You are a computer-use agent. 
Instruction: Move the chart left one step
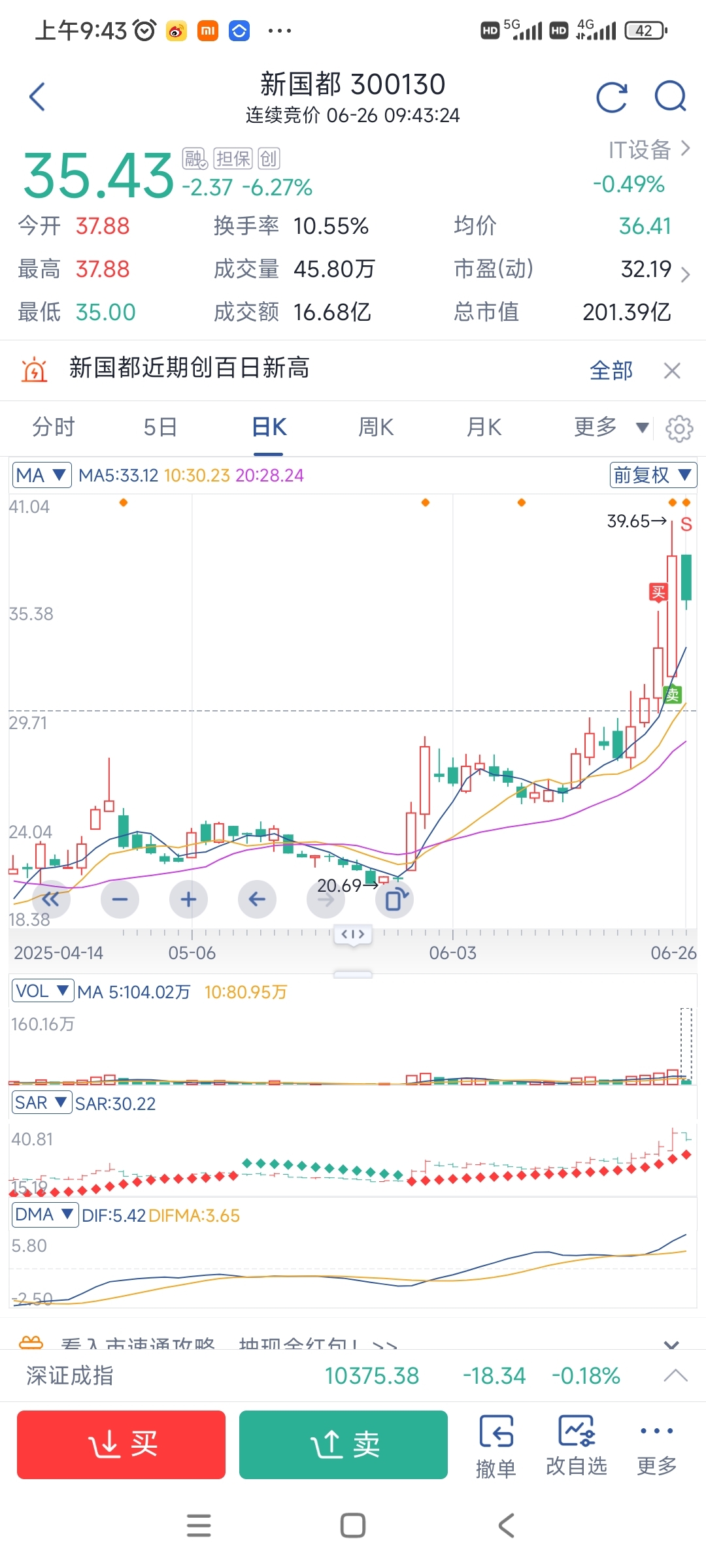257,900
